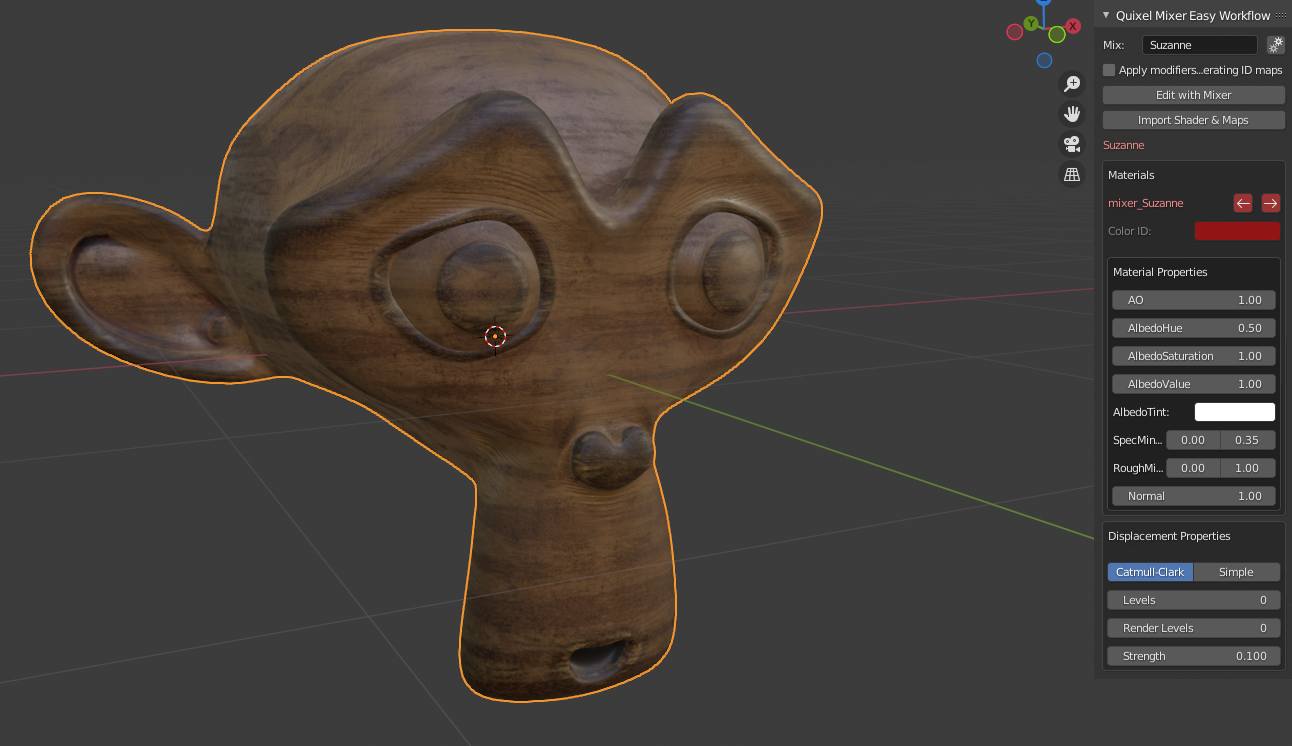Click the red Suzanne object label

(1124, 145)
